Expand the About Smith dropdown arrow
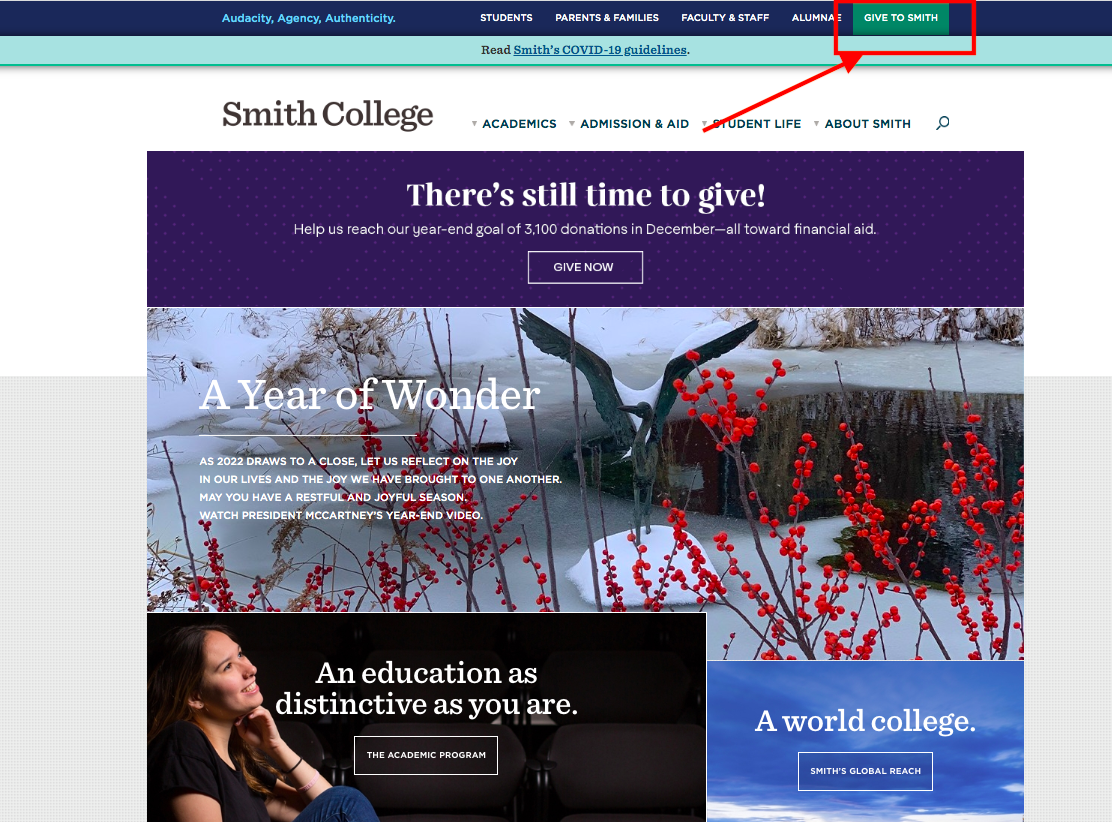 click(x=816, y=124)
